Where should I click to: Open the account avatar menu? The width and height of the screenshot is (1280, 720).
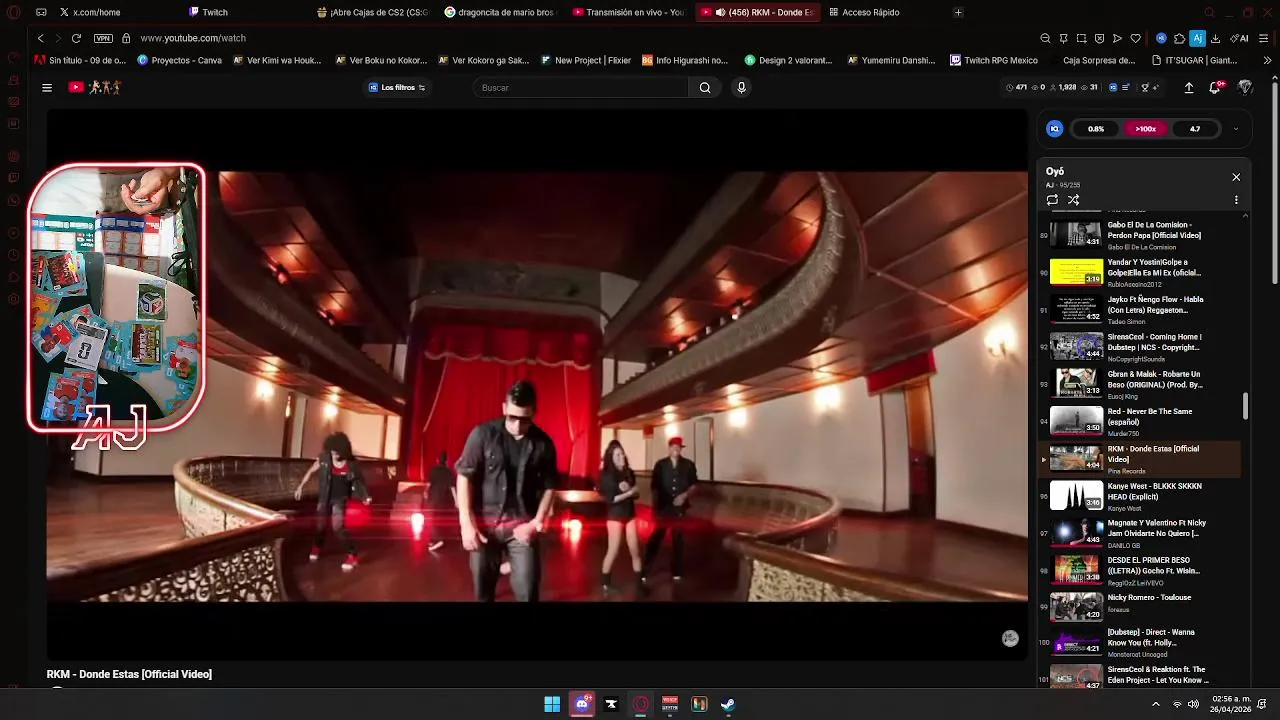click(1245, 88)
